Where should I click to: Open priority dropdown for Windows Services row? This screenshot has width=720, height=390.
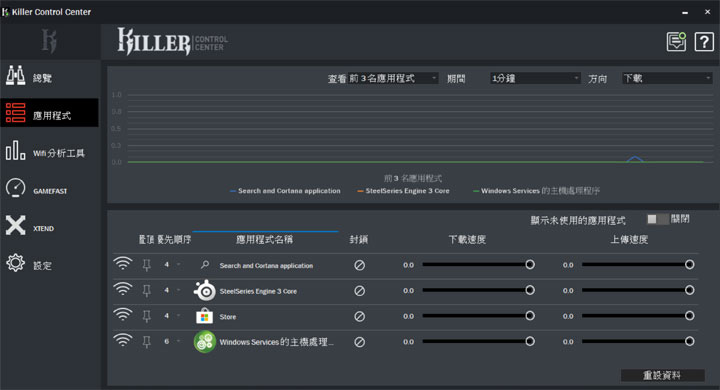pyautogui.click(x=172, y=342)
